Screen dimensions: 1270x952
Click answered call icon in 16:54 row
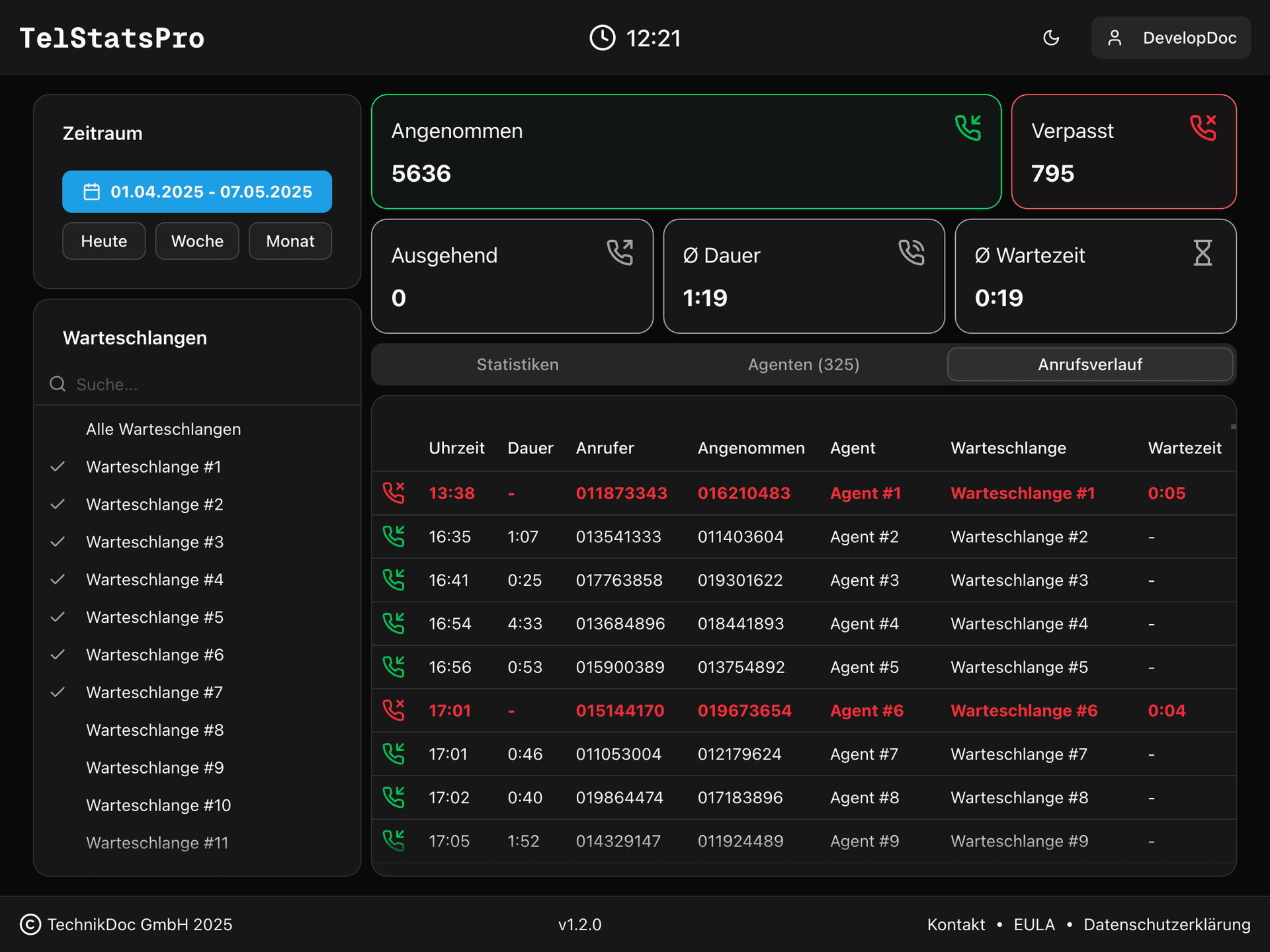394,623
